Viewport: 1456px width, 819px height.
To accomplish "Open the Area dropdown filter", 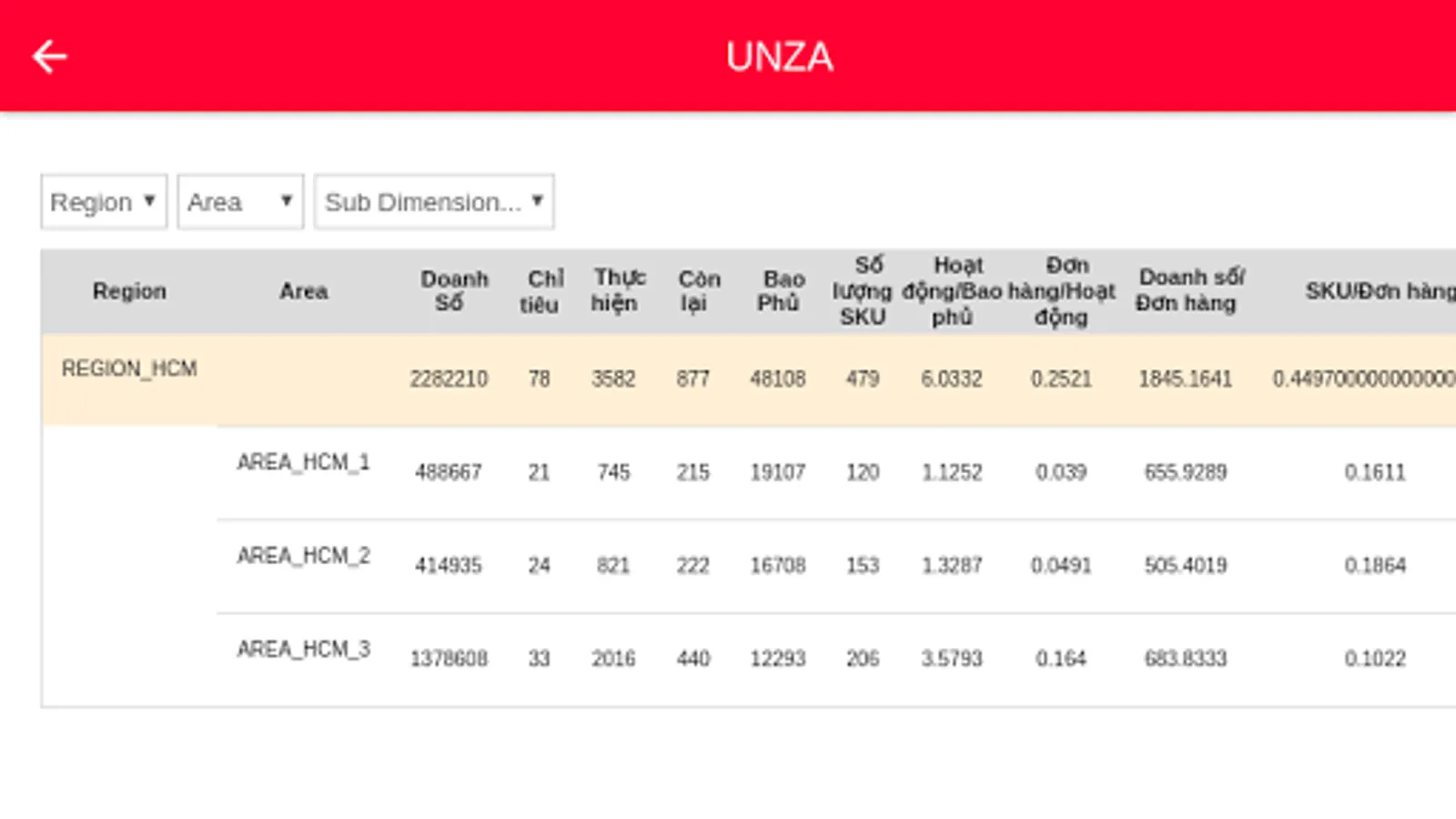I will coord(240,201).
